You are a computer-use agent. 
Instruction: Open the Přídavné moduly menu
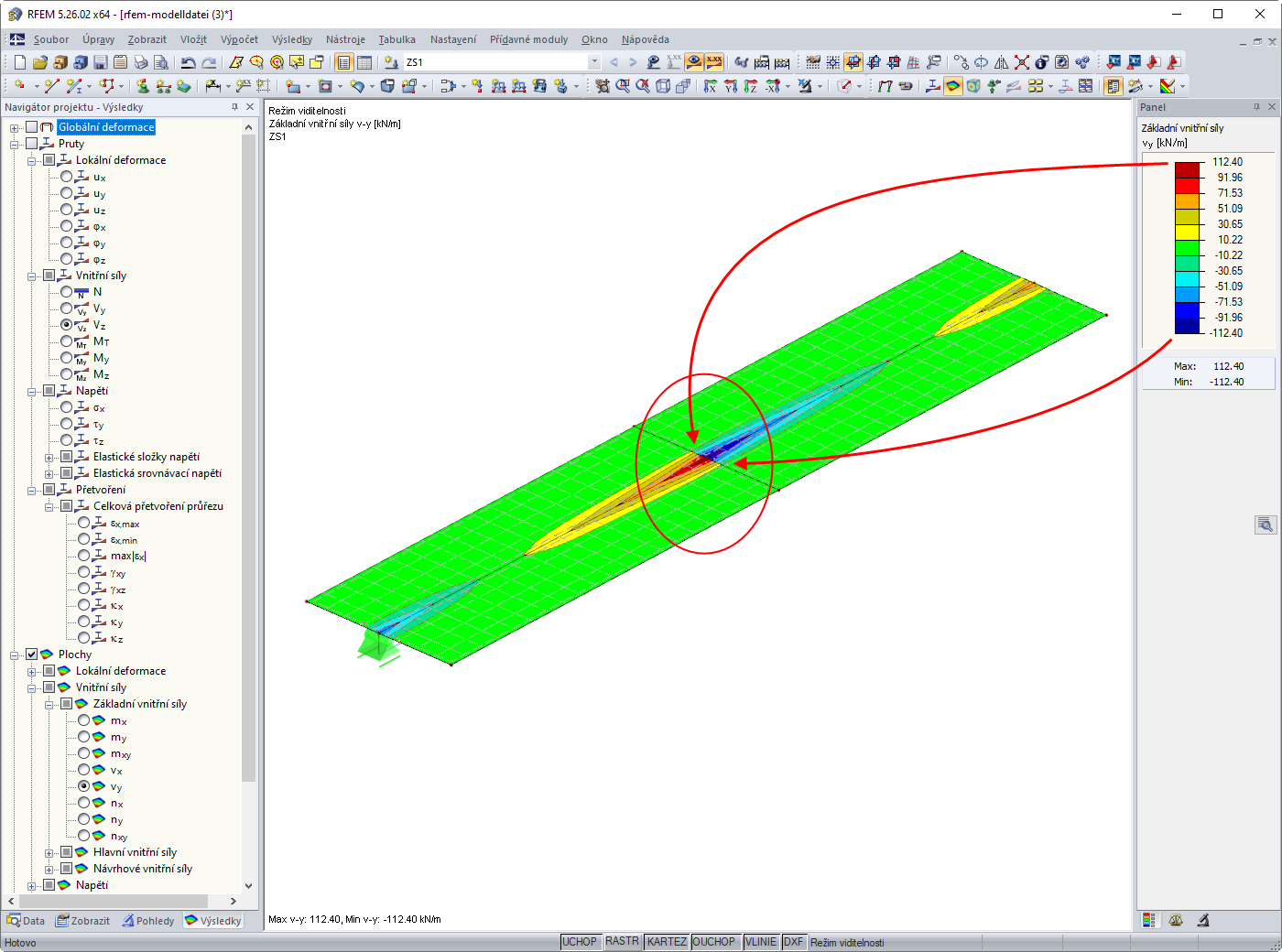pos(528,39)
